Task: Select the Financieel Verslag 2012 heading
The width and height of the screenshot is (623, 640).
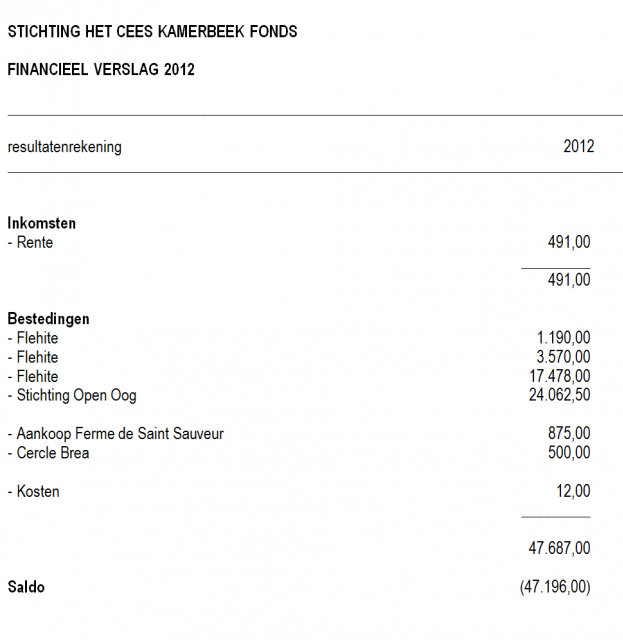Action: pyautogui.click(x=101, y=69)
